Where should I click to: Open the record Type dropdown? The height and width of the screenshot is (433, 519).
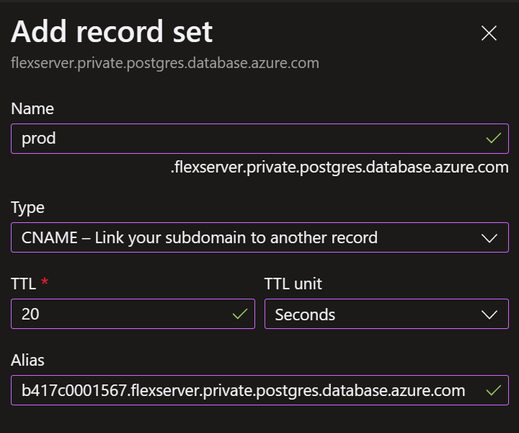(x=260, y=238)
